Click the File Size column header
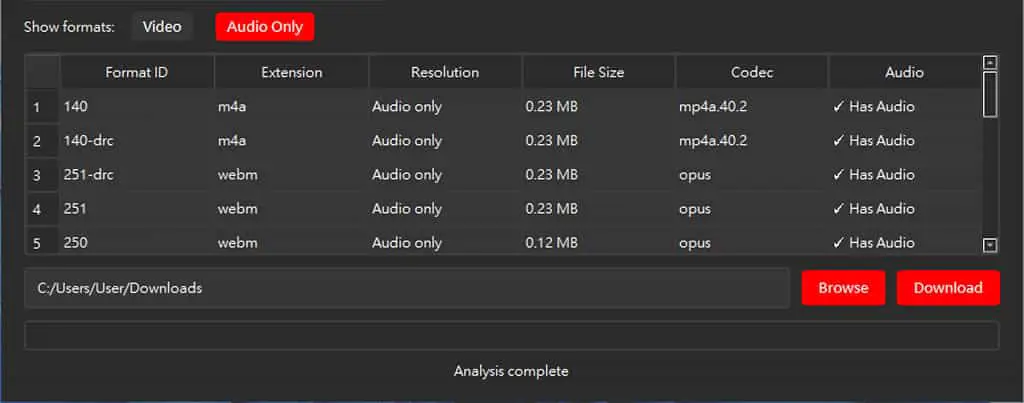1024x403 pixels. pyautogui.click(x=598, y=73)
